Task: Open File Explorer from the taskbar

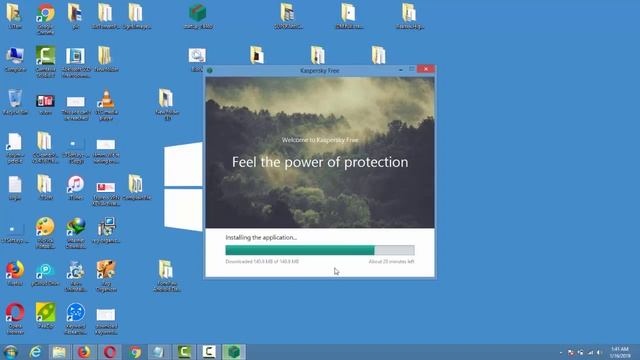Action: click(60, 352)
